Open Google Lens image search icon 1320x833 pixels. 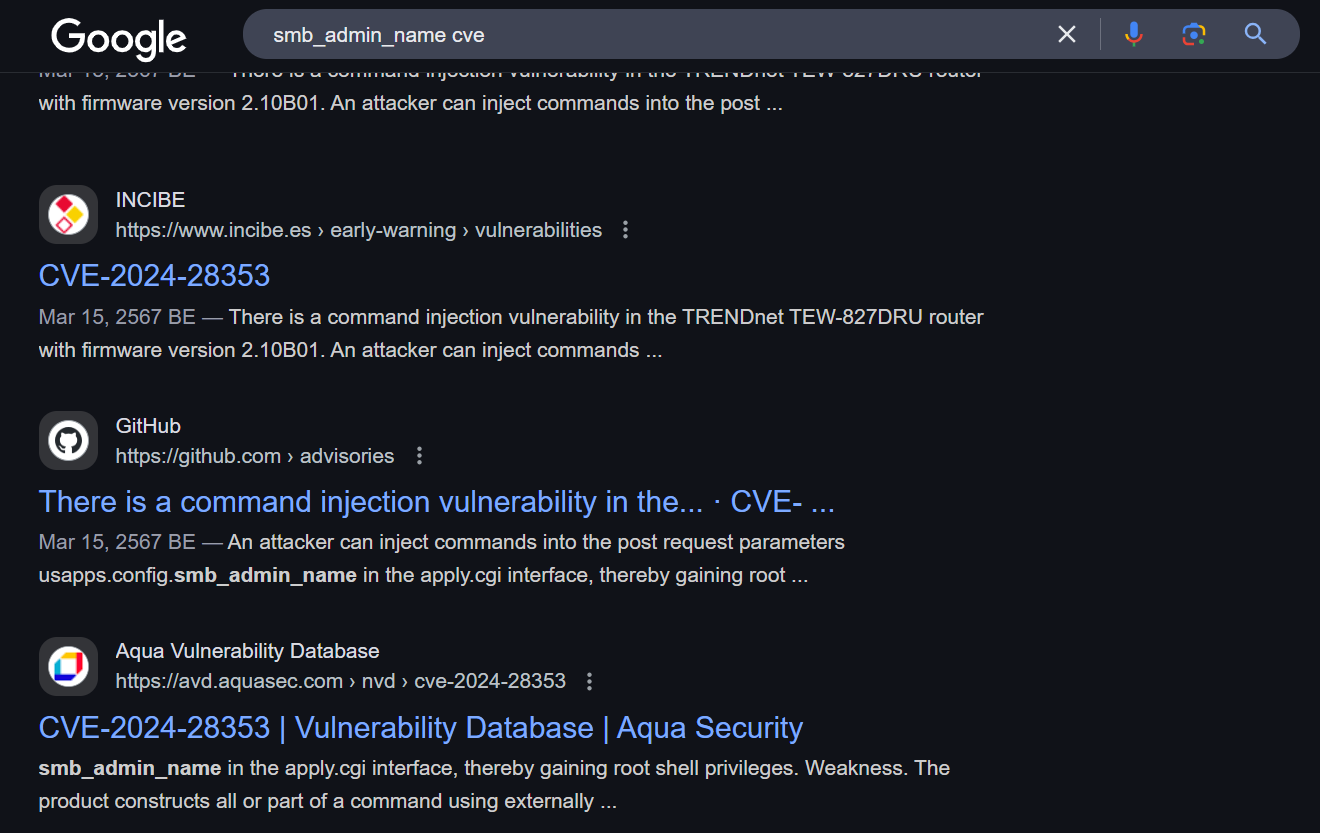[x=1193, y=35]
